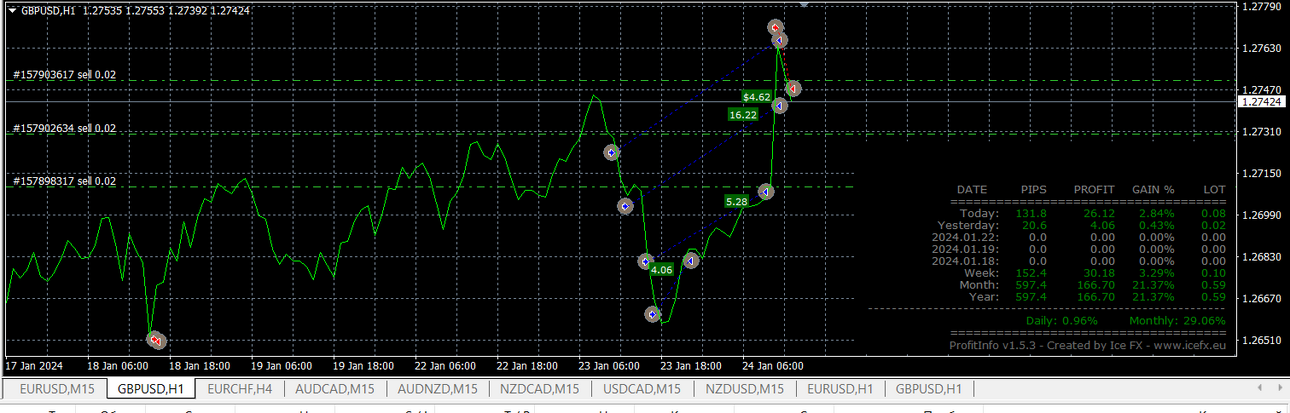Select the topmost red trade arrow at chart peak

coord(775,27)
